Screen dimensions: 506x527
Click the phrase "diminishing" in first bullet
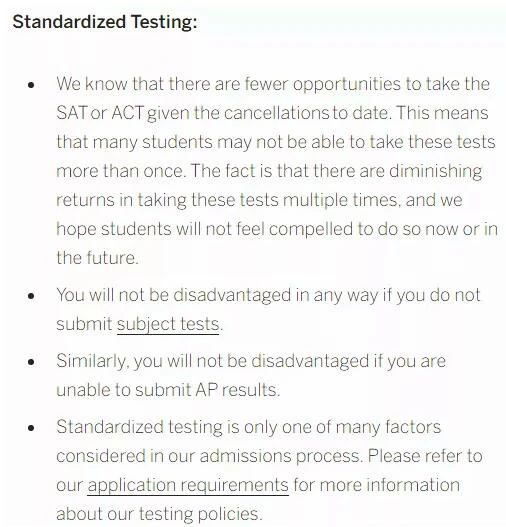(435, 171)
